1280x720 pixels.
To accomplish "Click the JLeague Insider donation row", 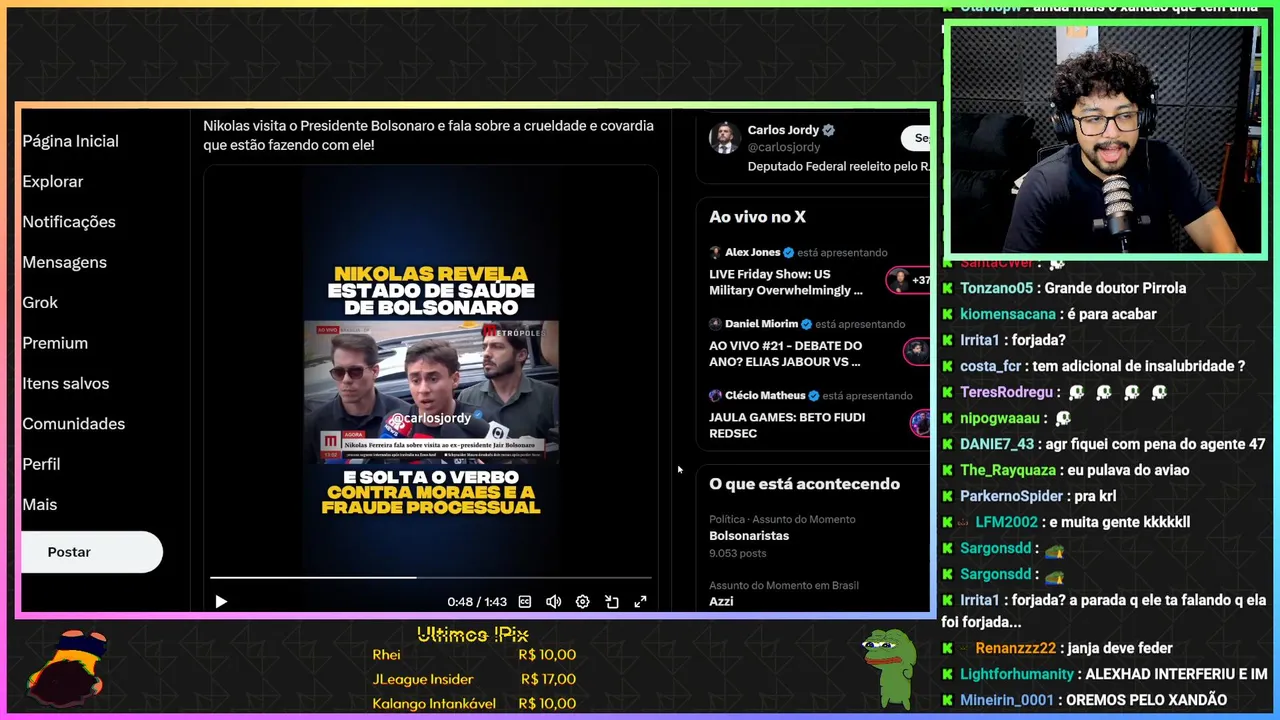I will click(474, 679).
